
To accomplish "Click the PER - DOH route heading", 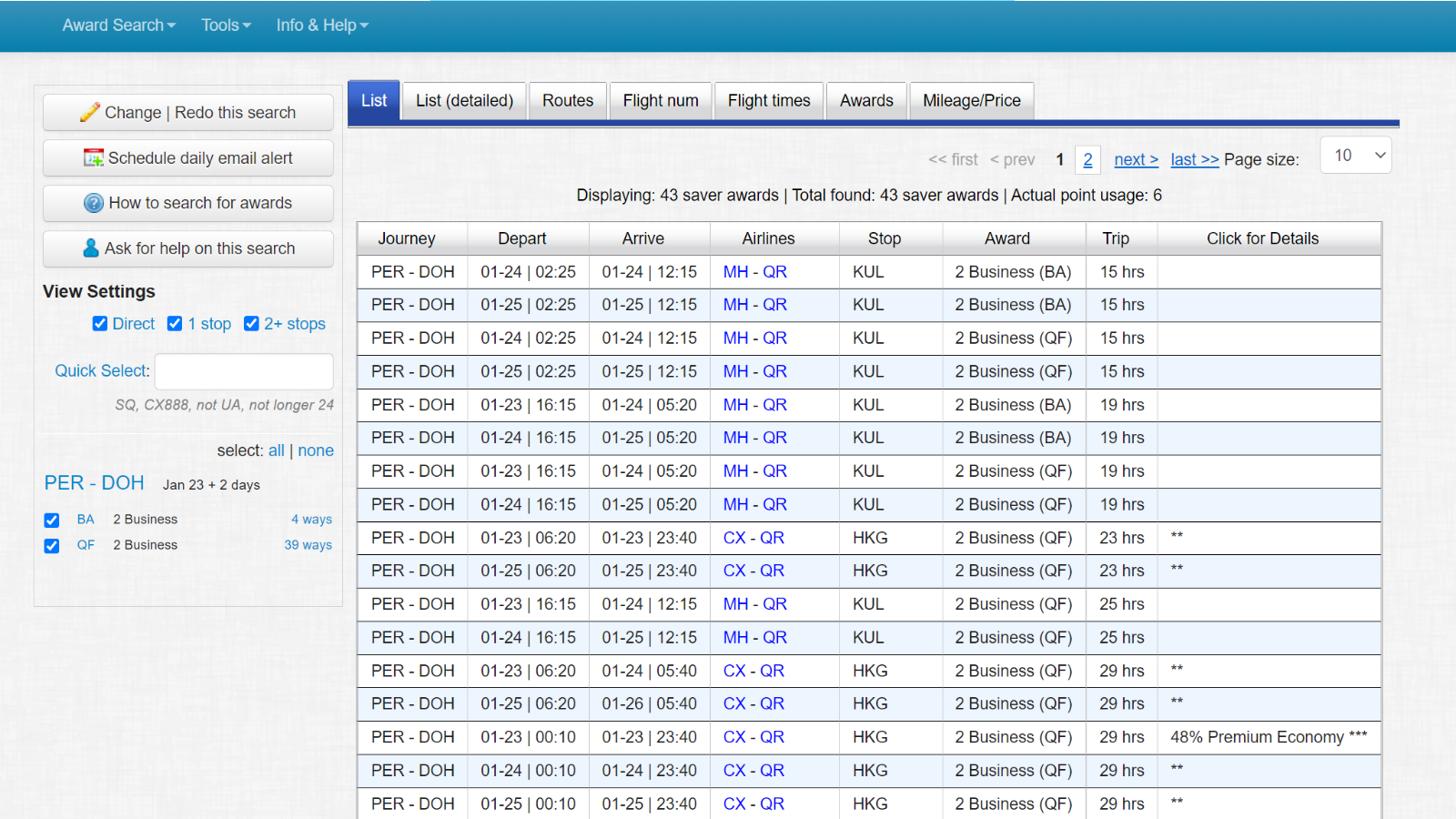I will coord(95,483).
